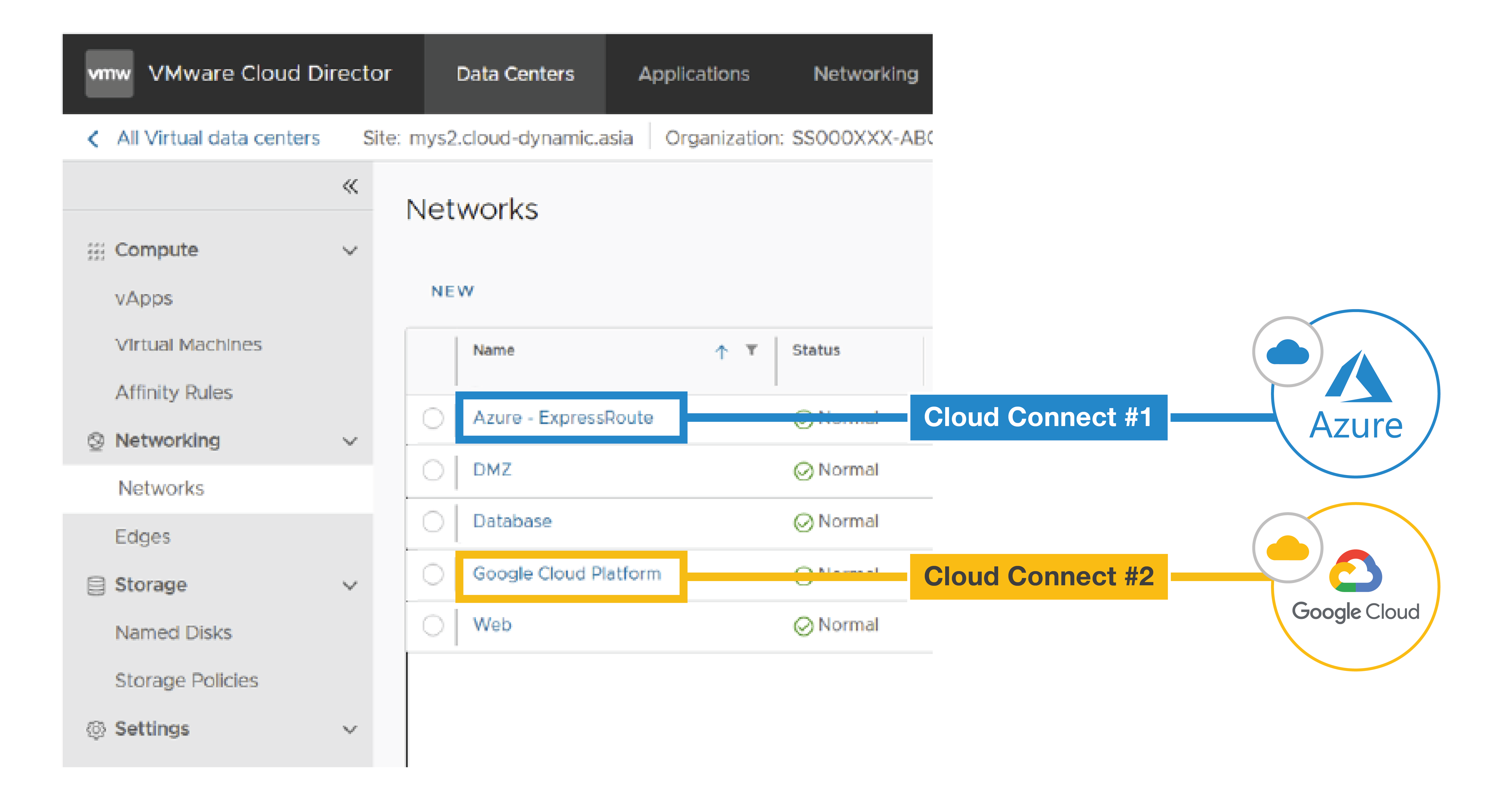Click the Normal status text for Database
The image size is (1505, 812).
click(x=848, y=521)
